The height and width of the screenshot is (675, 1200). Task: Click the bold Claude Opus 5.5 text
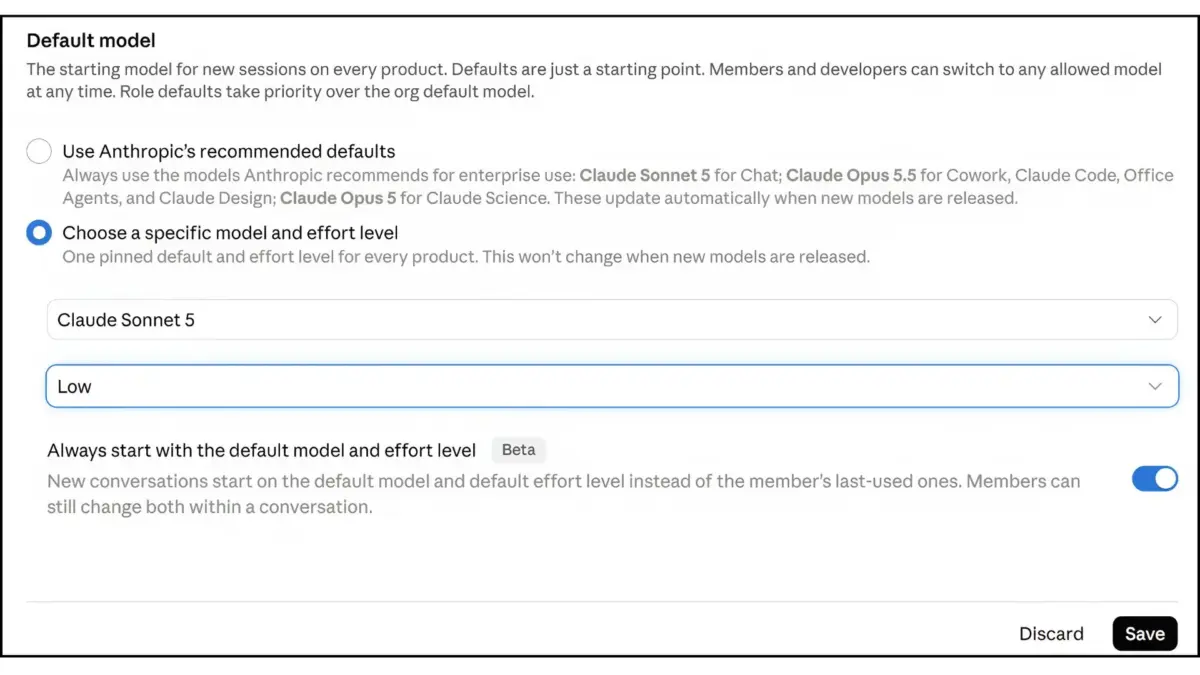pyautogui.click(x=851, y=175)
